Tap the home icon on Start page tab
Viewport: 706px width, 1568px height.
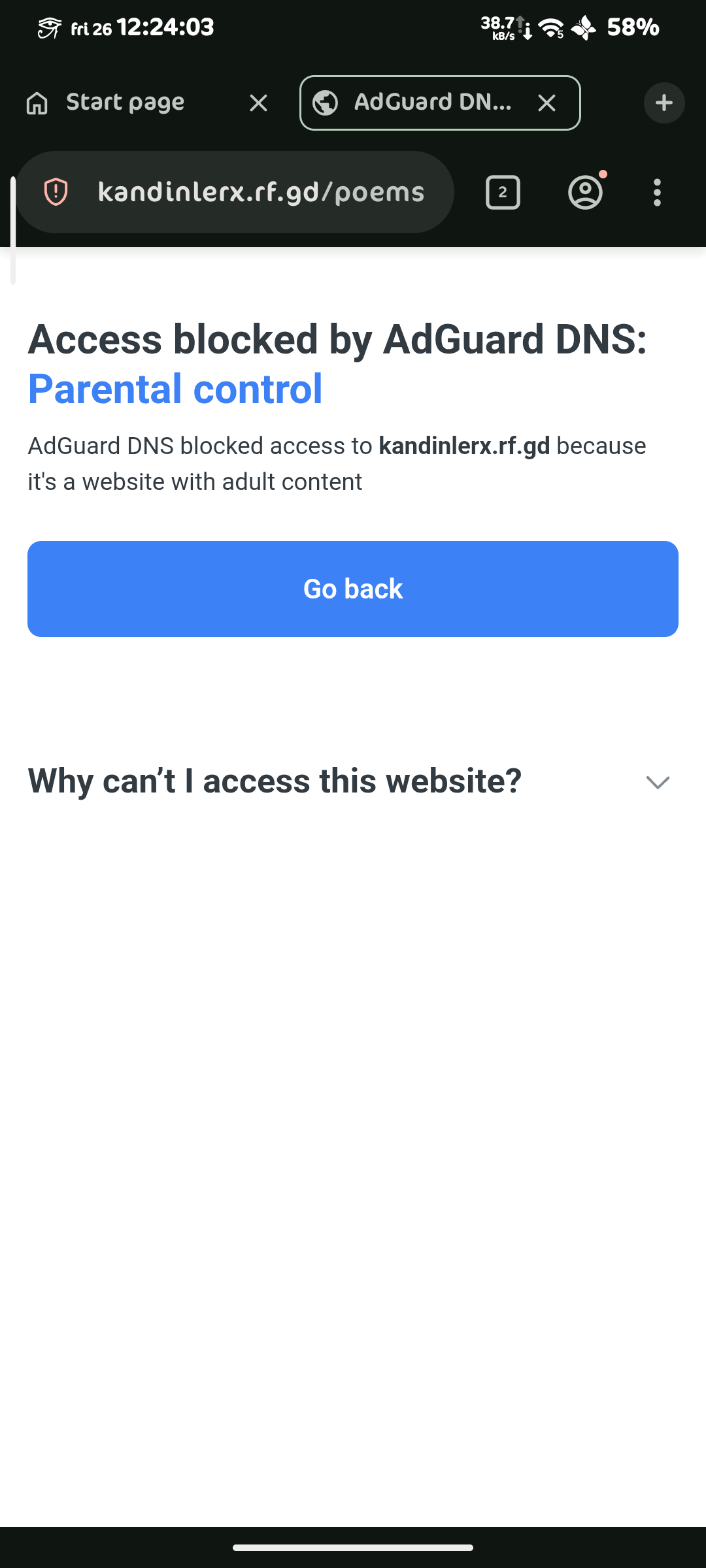(x=37, y=103)
